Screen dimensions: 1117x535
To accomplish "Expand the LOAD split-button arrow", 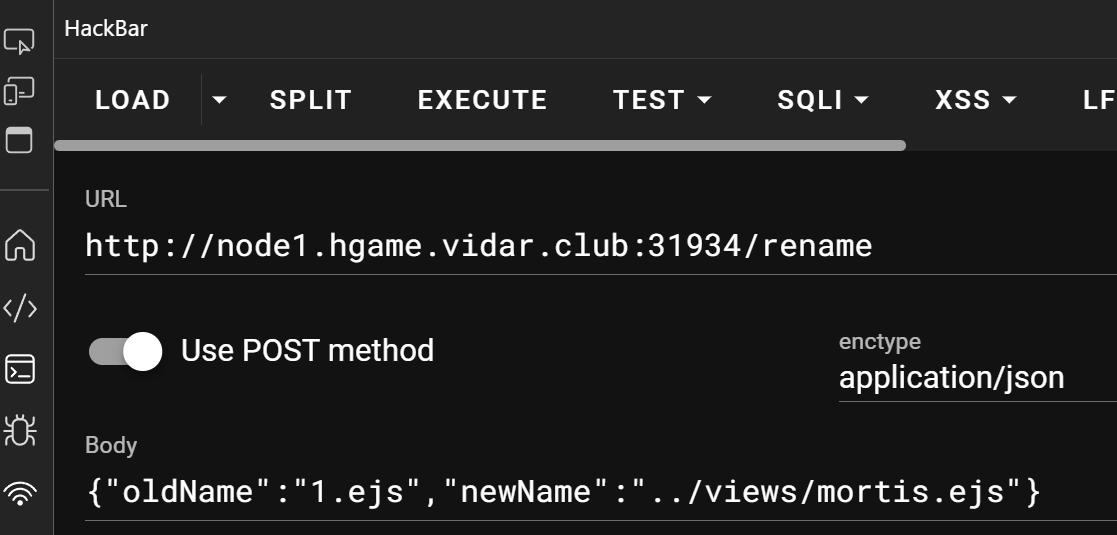I will tap(219, 100).
